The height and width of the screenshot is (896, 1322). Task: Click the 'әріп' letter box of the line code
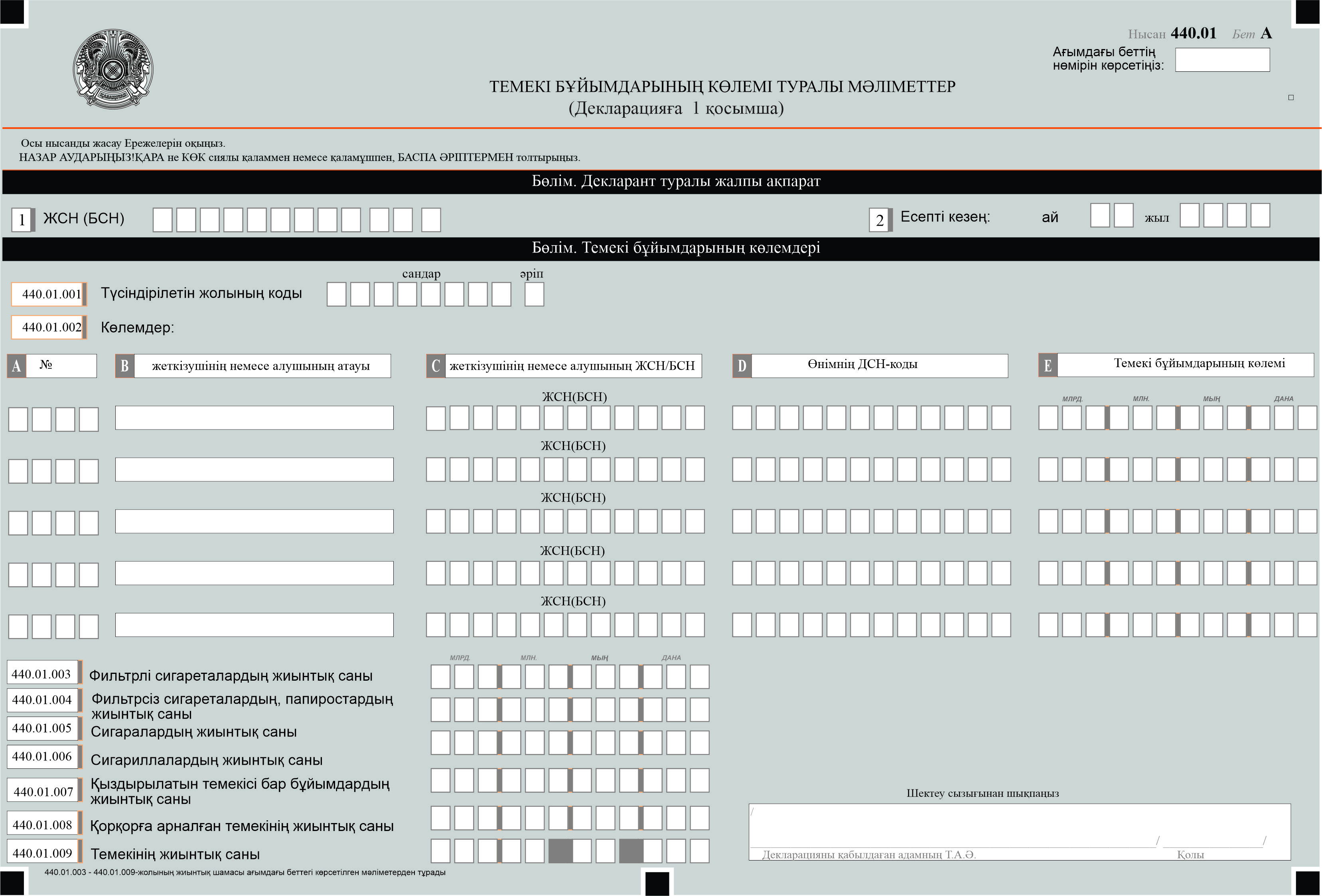click(x=534, y=295)
